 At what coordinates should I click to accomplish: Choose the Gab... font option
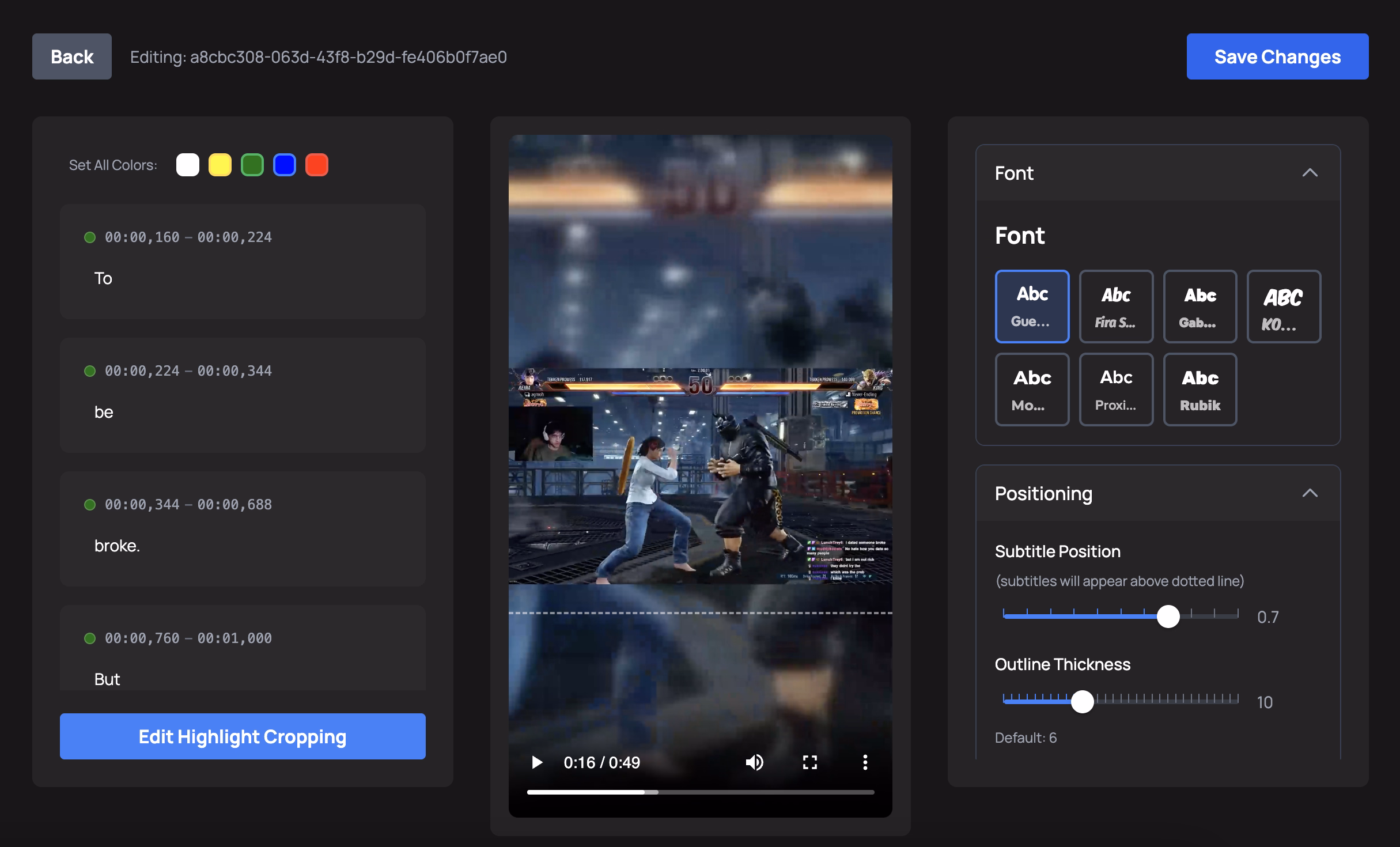tap(1200, 307)
